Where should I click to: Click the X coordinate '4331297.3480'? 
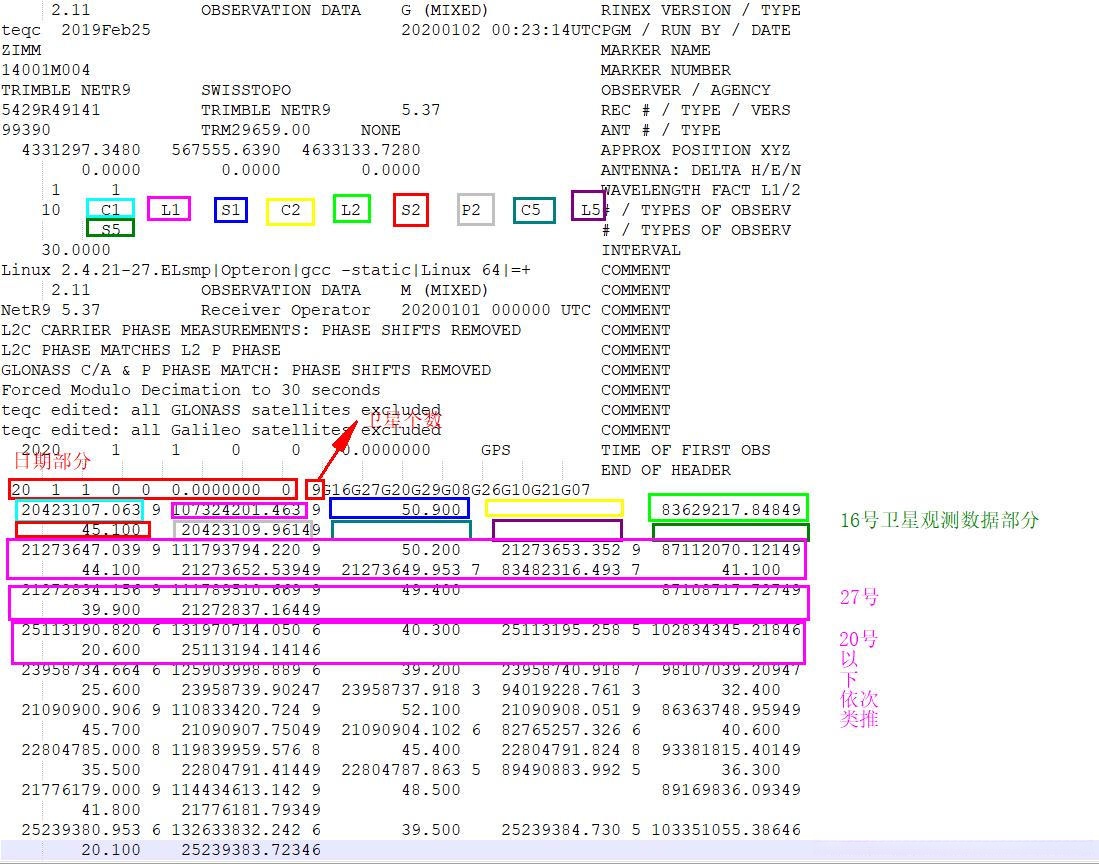(81, 150)
